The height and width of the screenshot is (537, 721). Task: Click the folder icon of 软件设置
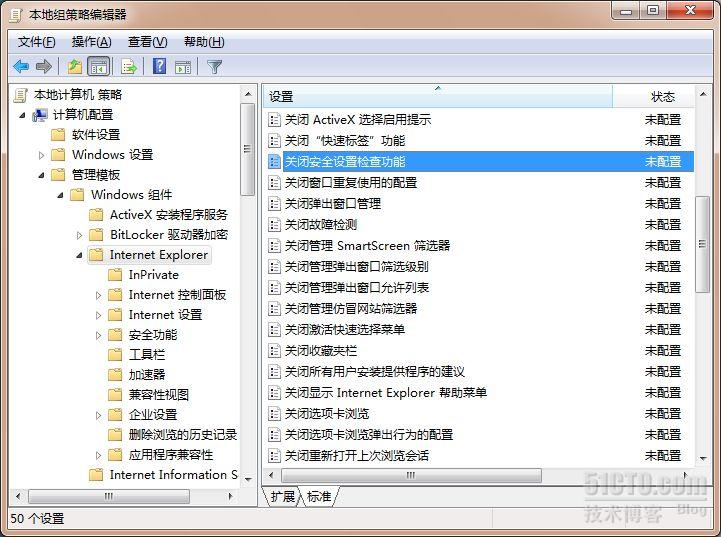tap(58, 135)
